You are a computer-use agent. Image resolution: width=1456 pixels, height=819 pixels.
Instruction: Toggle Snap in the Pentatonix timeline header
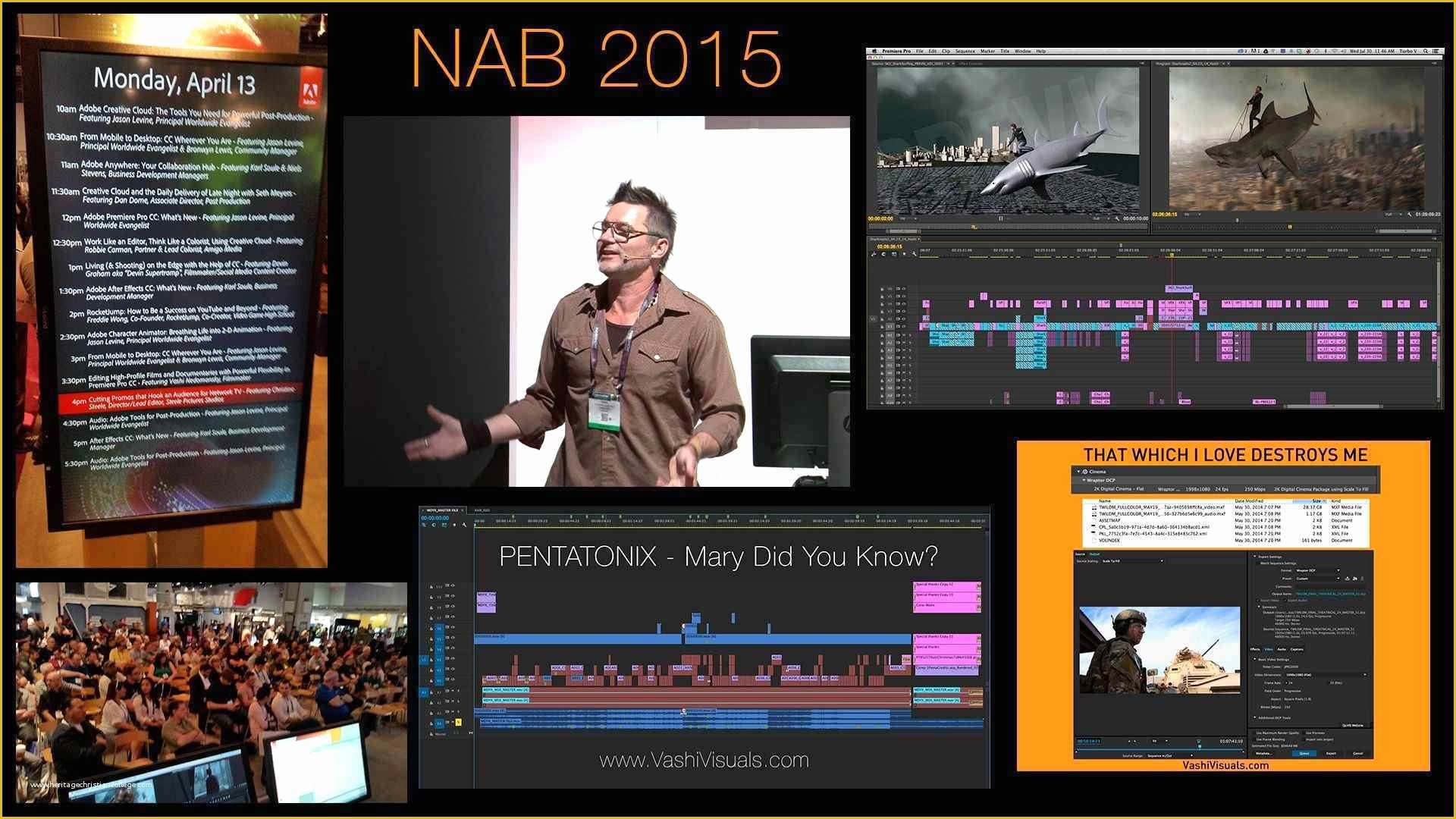(x=434, y=525)
